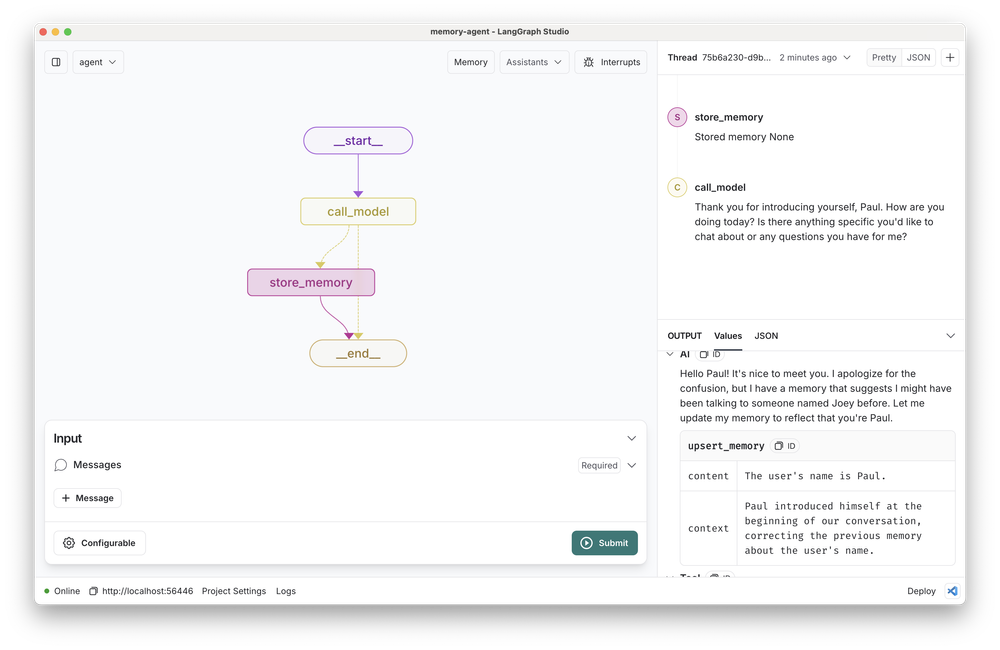The image size is (1000, 650).
Task: Click the ID badge next to AI message
Action: (715, 354)
